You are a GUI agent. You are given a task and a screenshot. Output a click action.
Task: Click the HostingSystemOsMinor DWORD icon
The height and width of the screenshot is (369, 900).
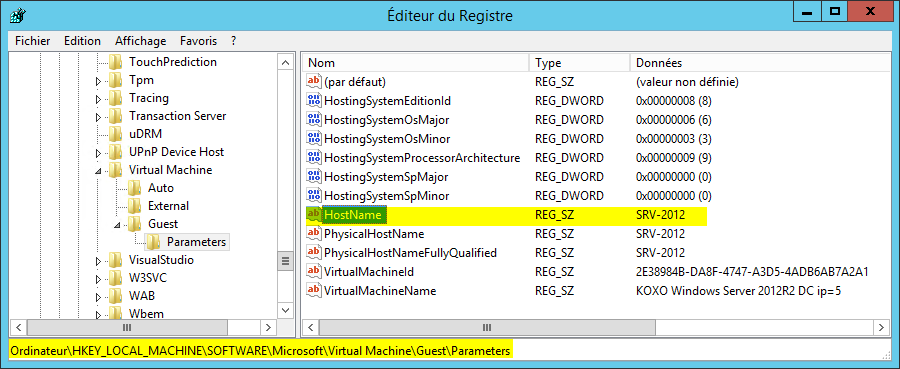313,138
